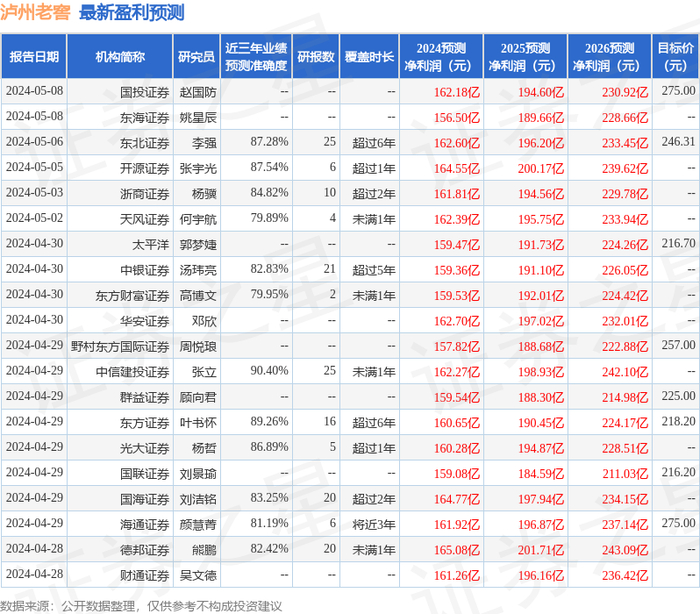The height and width of the screenshot is (614, 700).
Task: Select the 近三年业绩预测准确度 column header
Action: pos(256,56)
